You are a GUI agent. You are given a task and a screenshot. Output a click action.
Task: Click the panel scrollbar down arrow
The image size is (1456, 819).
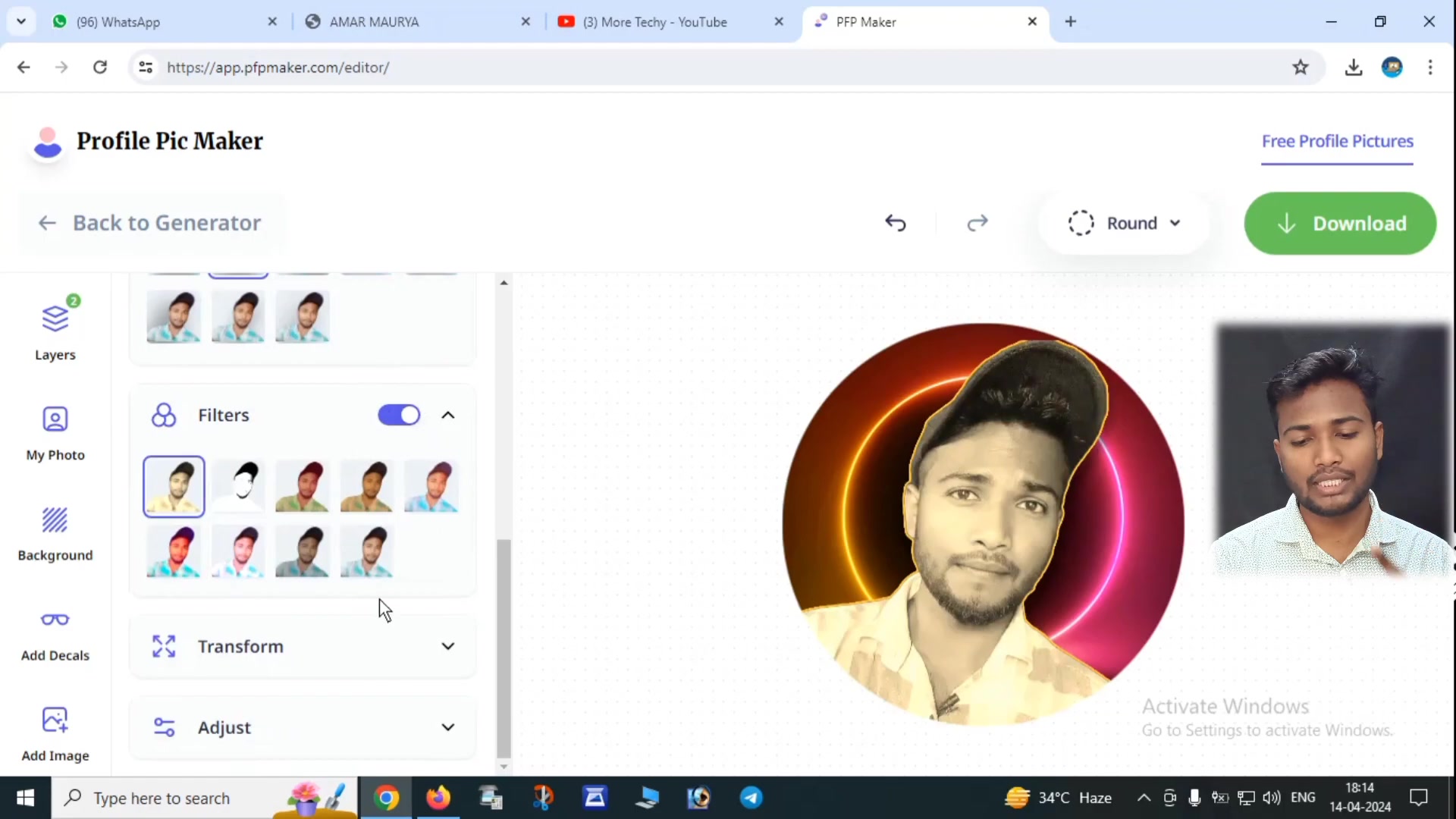coord(504,767)
